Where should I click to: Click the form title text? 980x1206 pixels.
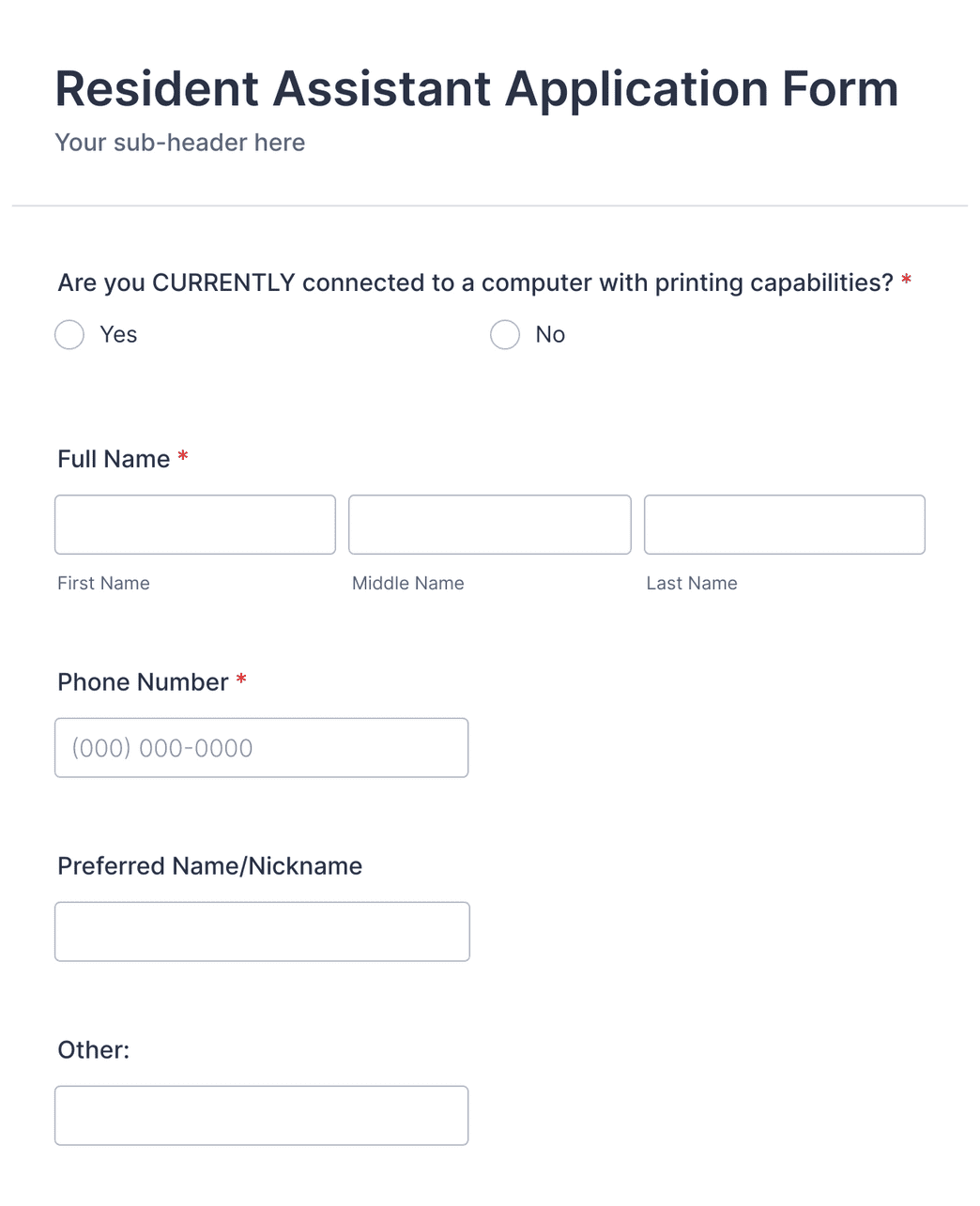[x=476, y=88]
